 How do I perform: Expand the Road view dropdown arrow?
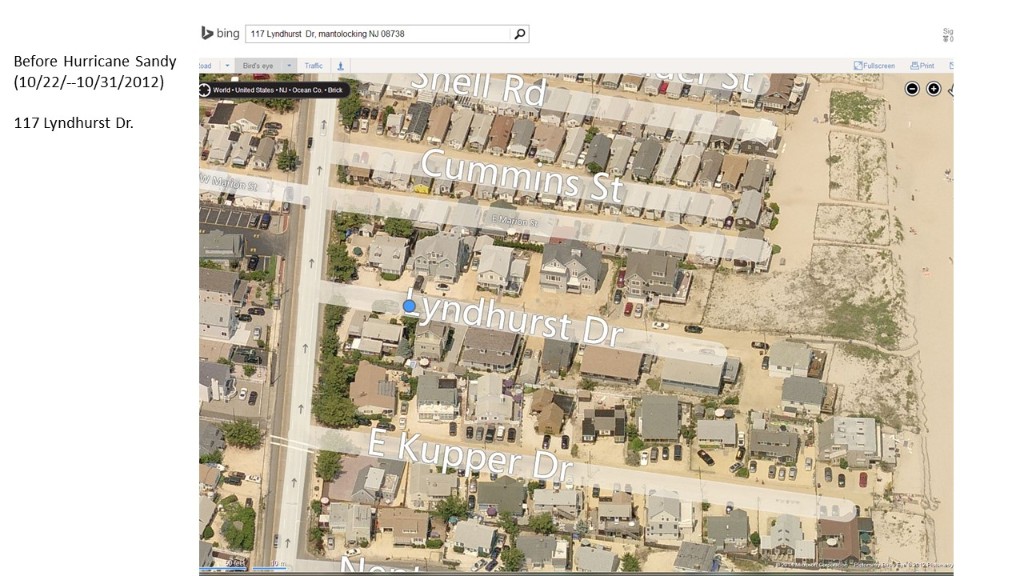227,66
